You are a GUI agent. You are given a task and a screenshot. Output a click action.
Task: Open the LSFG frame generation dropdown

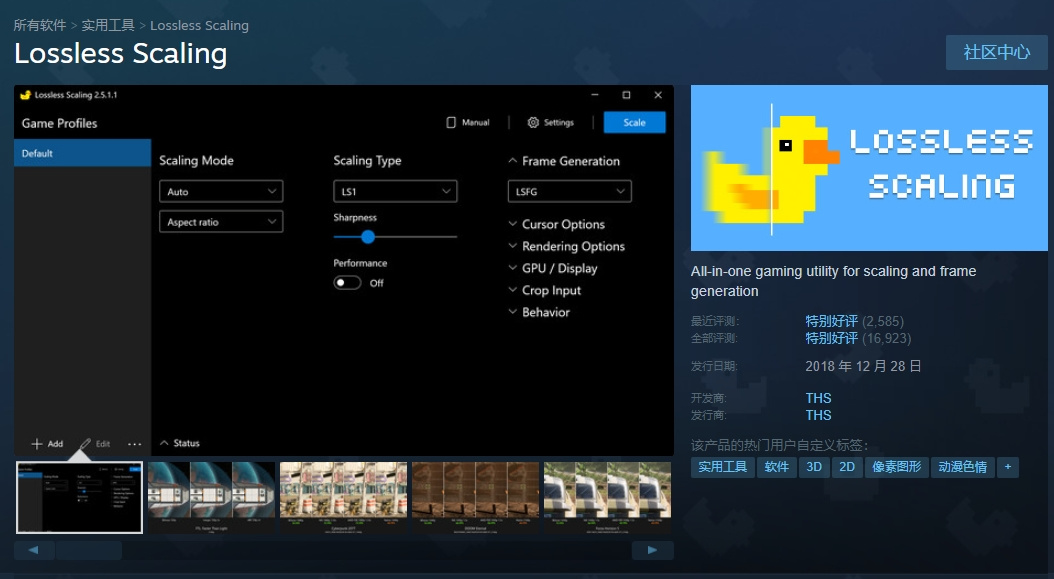click(x=569, y=192)
